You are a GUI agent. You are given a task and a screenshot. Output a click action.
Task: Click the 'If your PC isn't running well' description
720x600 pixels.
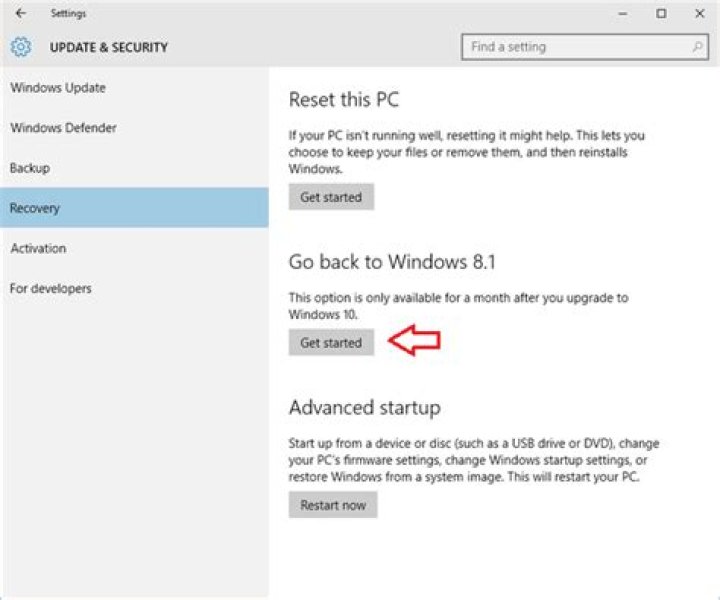coord(467,152)
